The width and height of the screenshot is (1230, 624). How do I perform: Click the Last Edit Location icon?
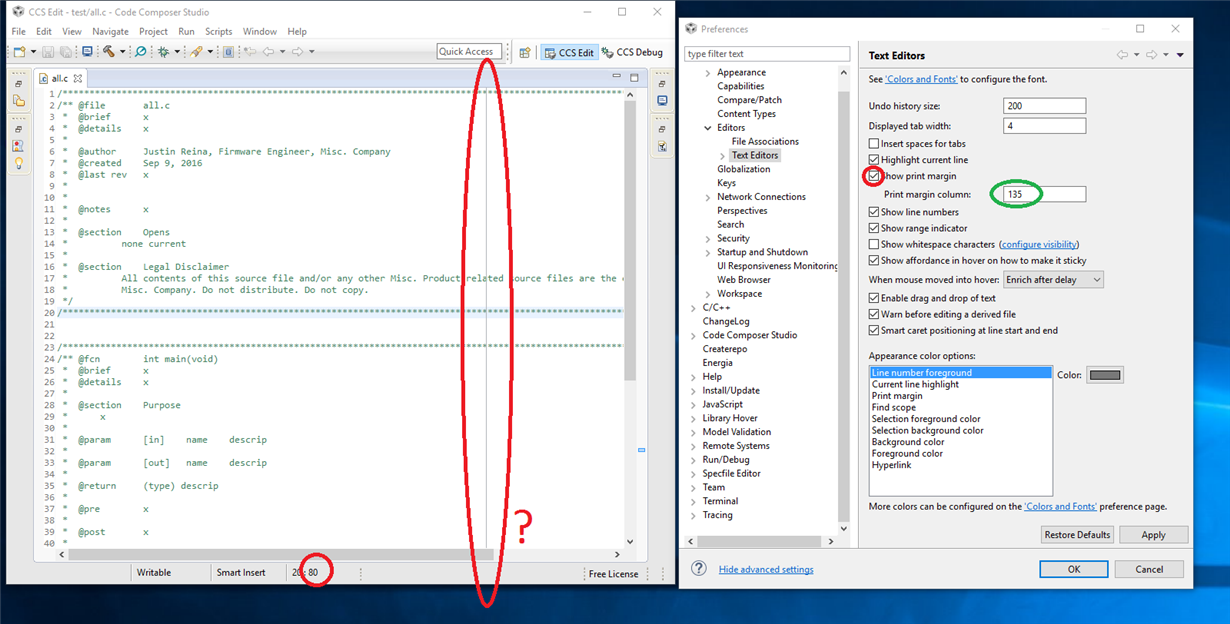[x=250, y=51]
